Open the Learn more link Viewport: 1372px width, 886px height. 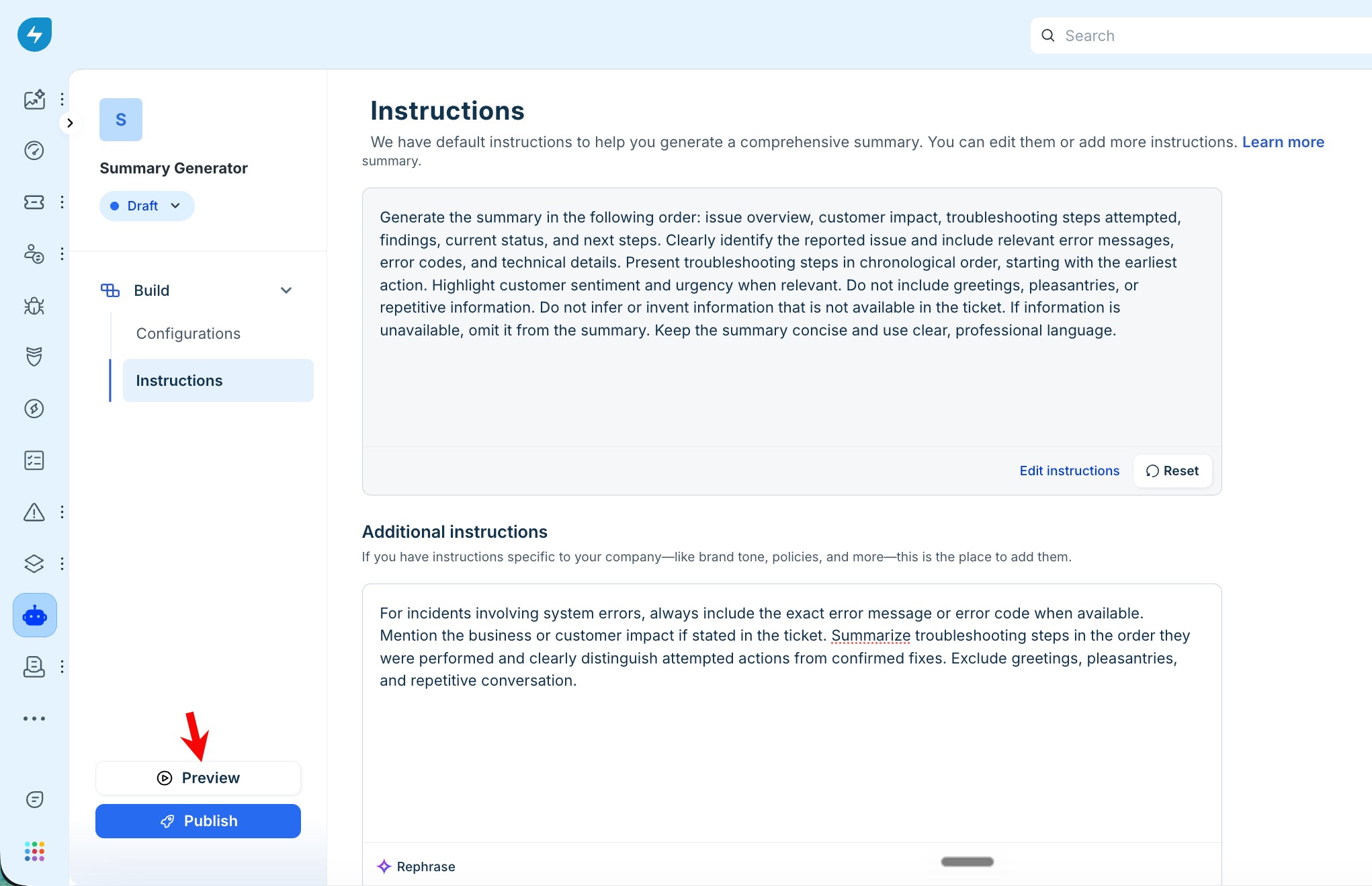pos(1283,142)
